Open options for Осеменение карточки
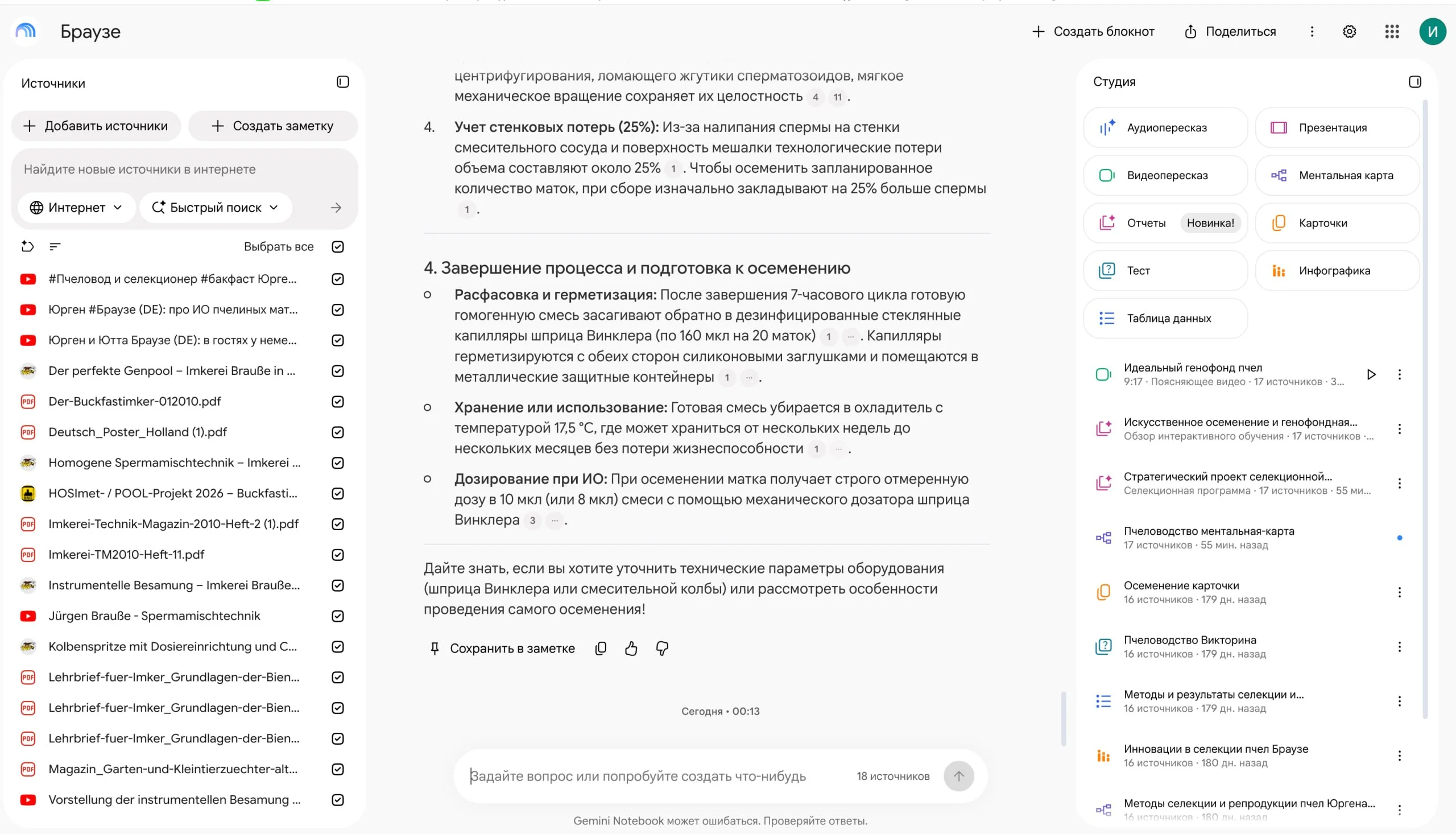The height and width of the screenshot is (834, 1456). tap(1399, 592)
